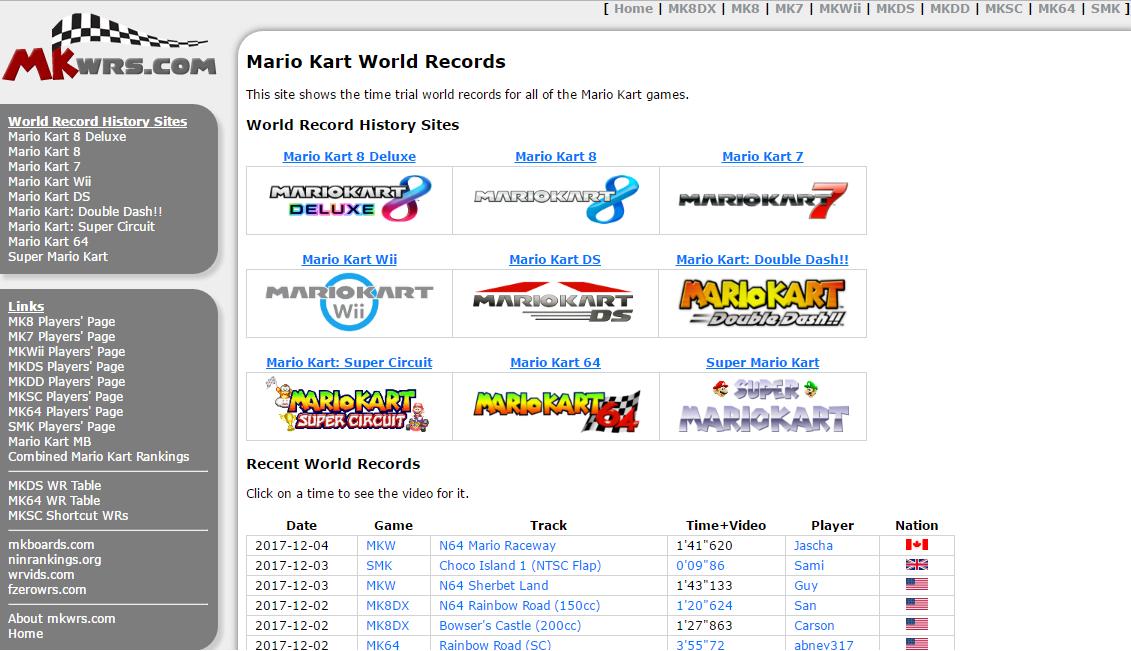This screenshot has width=1131, height=651.
Task: Open MK7 in the top navigation
Action: [x=788, y=9]
